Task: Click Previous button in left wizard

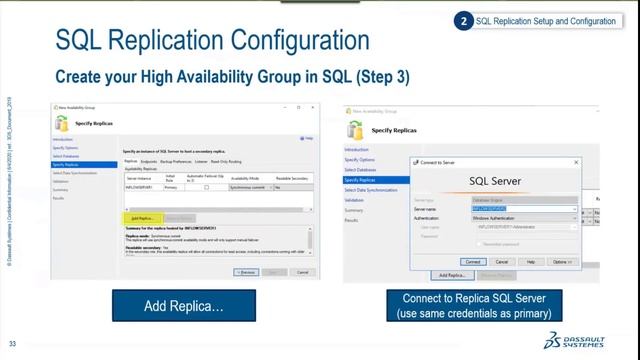Action: (x=246, y=272)
